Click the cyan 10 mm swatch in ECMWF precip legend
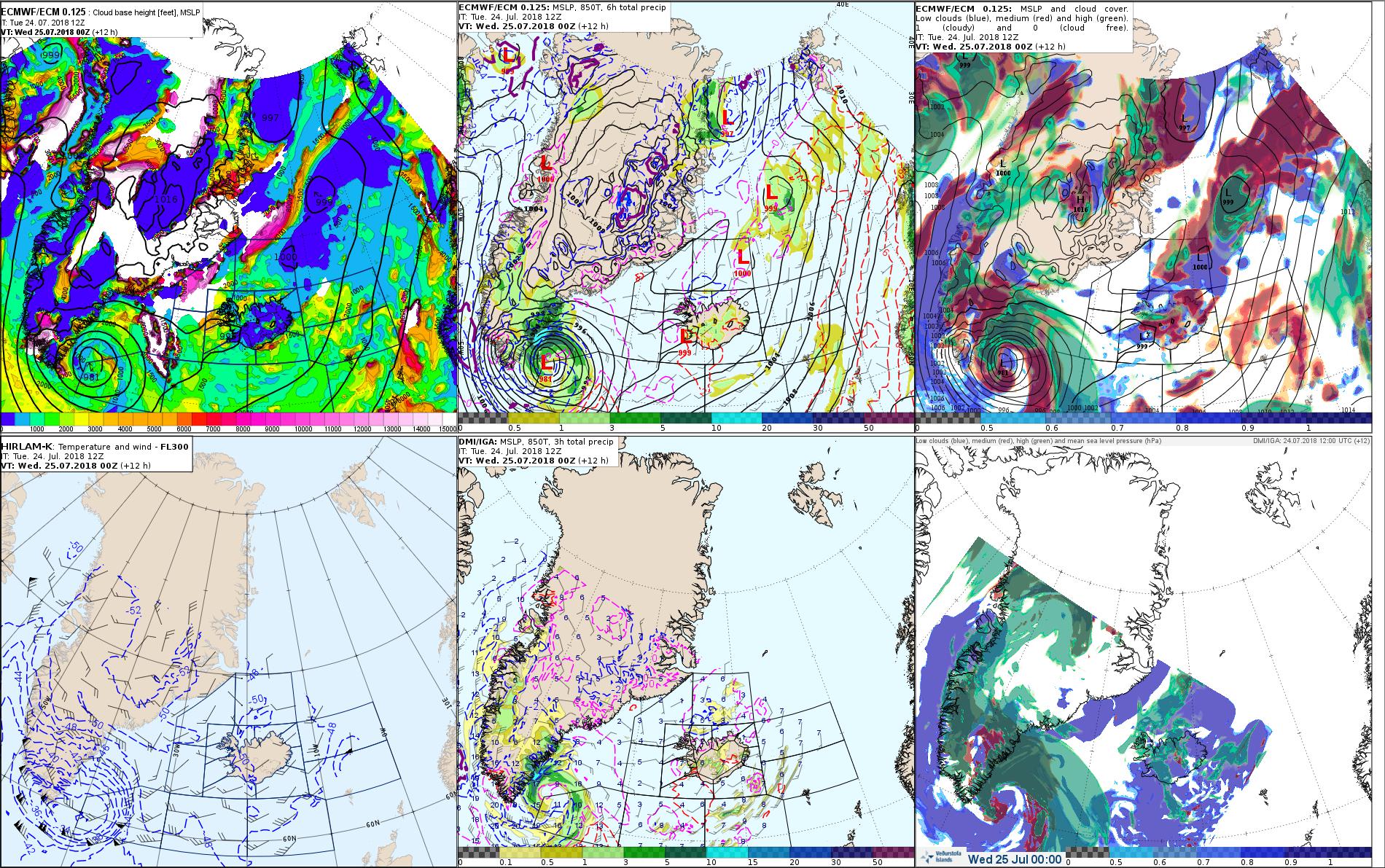1385x868 pixels. pyautogui.click(x=736, y=418)
